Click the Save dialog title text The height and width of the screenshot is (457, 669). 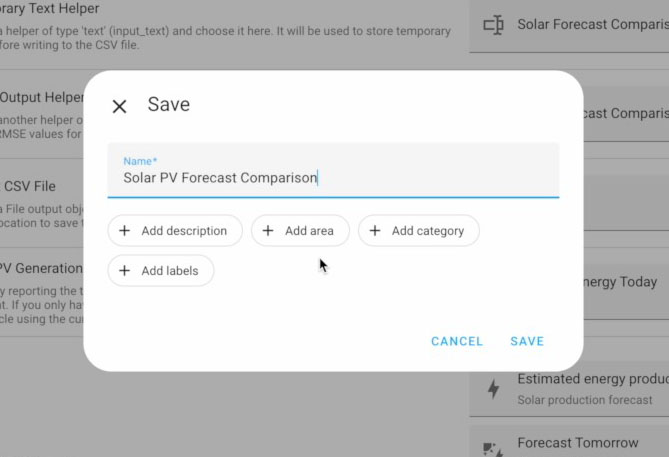(169, 105)
